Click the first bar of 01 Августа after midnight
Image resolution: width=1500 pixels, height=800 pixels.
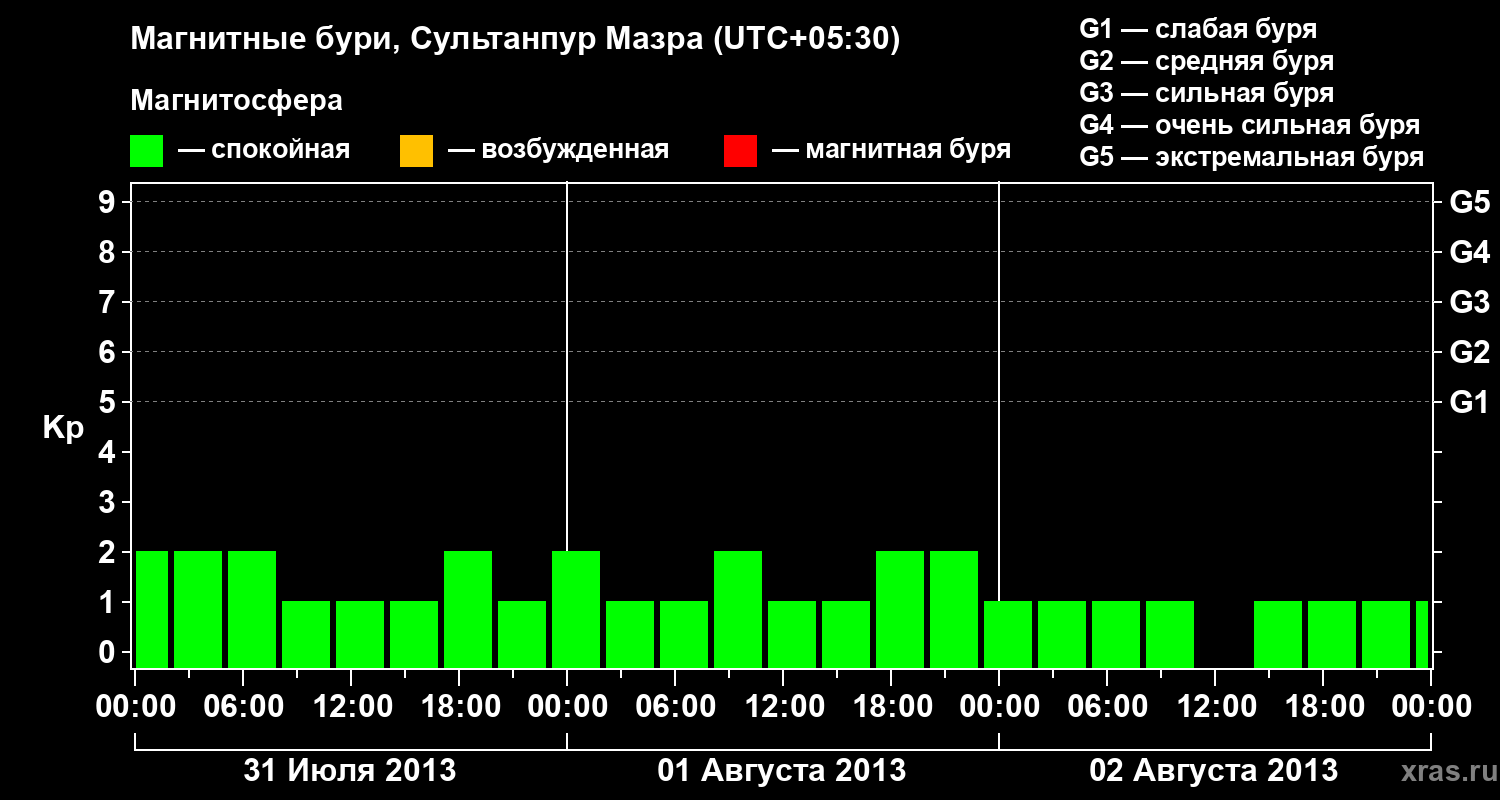tap(576, 609)
